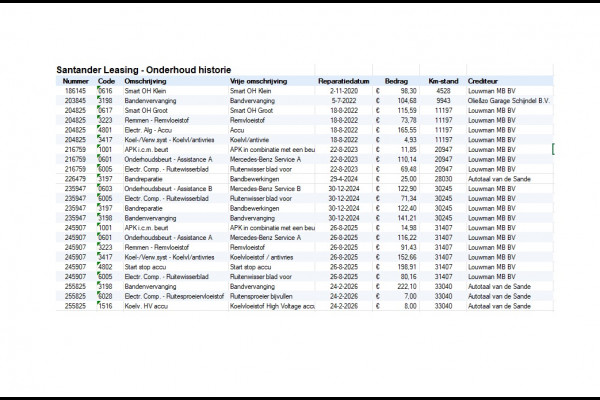The height and width of the screenshot is (400, 600).
Task: Click 'Electr. Comp. - Ruitesproeiervloeistof' cell
Action: coord(174,296)
